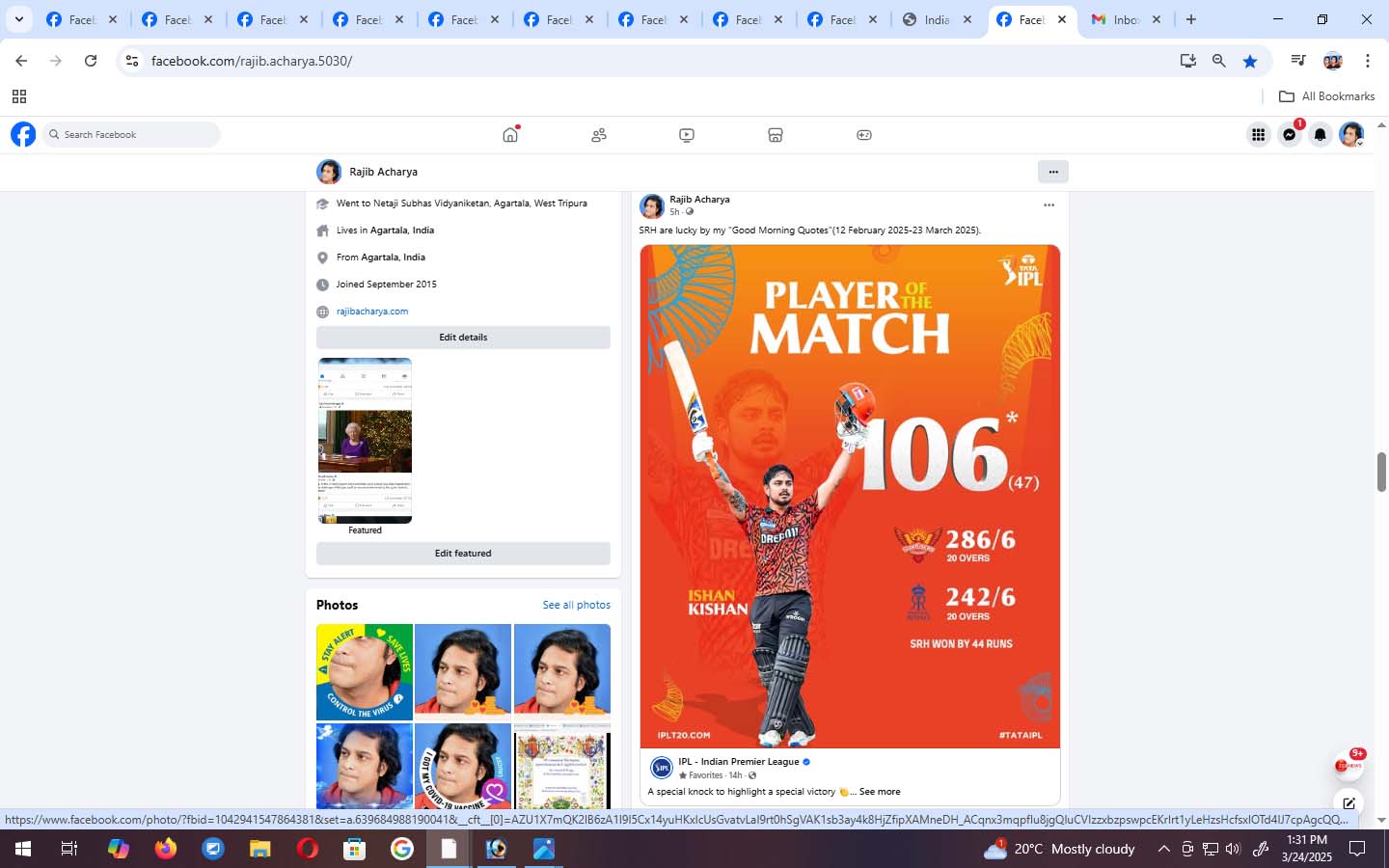1389x868 pixels.
Task: Open the Featured collection thumbnail
Action: pos(365,441)
